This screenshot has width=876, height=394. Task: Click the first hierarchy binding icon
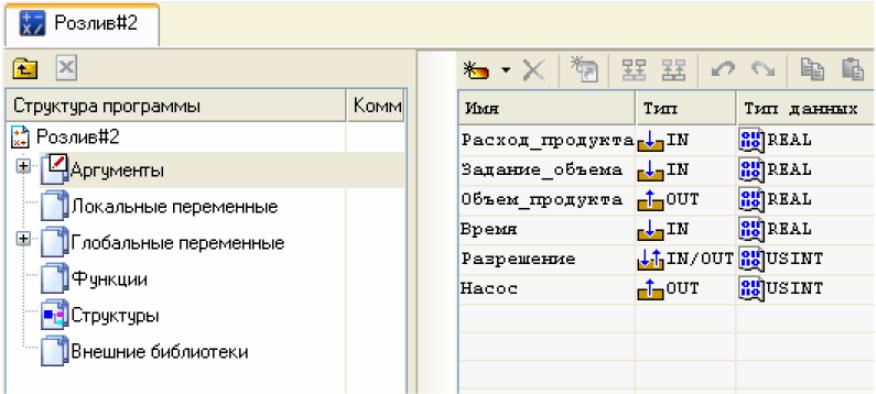[x=634, y=71]
